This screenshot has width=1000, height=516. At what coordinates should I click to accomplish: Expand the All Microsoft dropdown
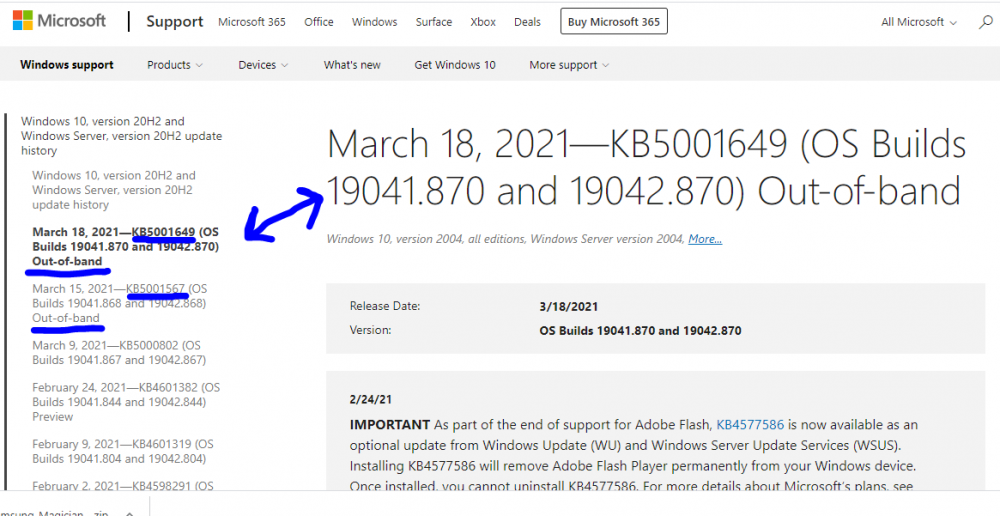[x=919, y=22]
